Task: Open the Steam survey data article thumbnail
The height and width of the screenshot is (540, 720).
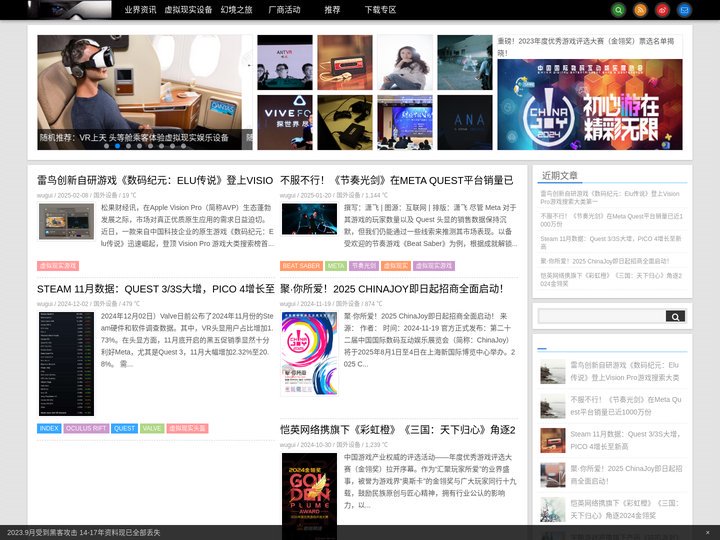Action: pyautogui.click(x=66, y=364)
